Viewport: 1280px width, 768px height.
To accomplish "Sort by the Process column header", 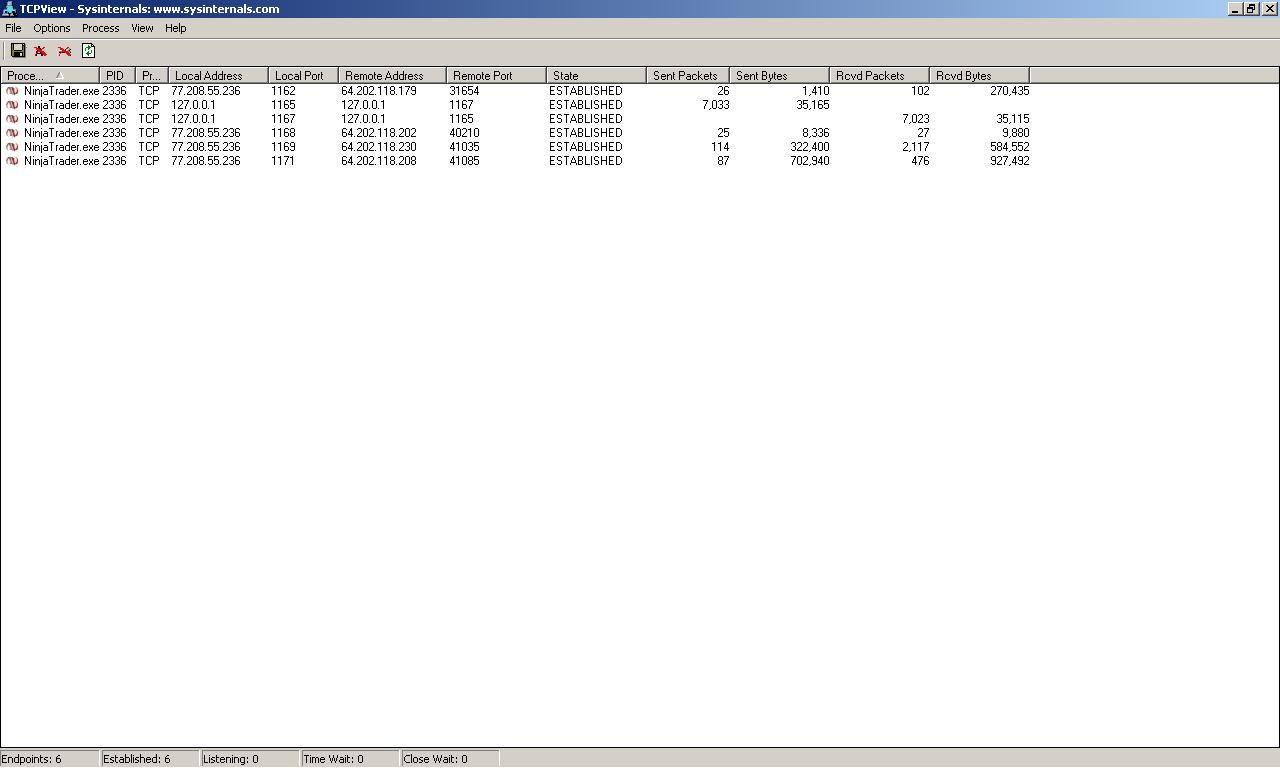I will pos(50,75).
